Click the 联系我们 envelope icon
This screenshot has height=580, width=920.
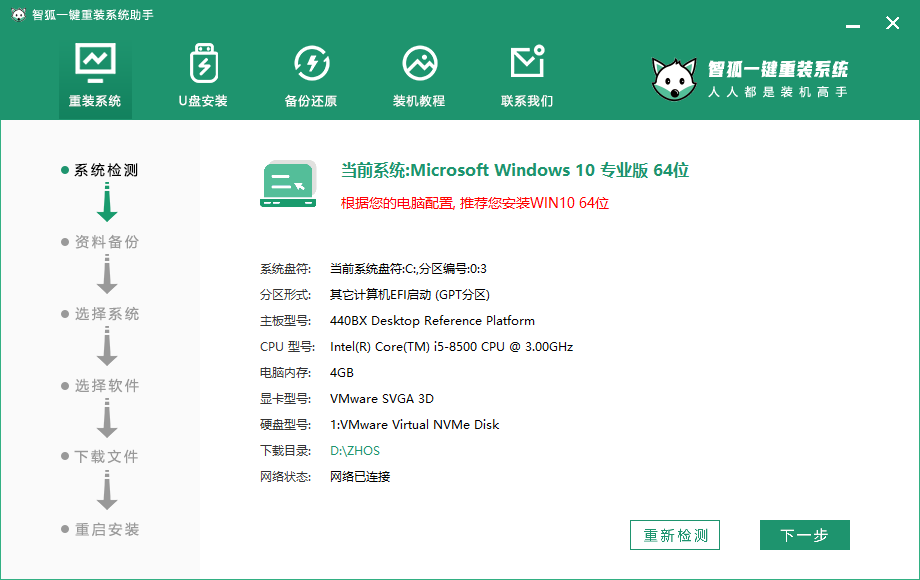pos(527,63)
